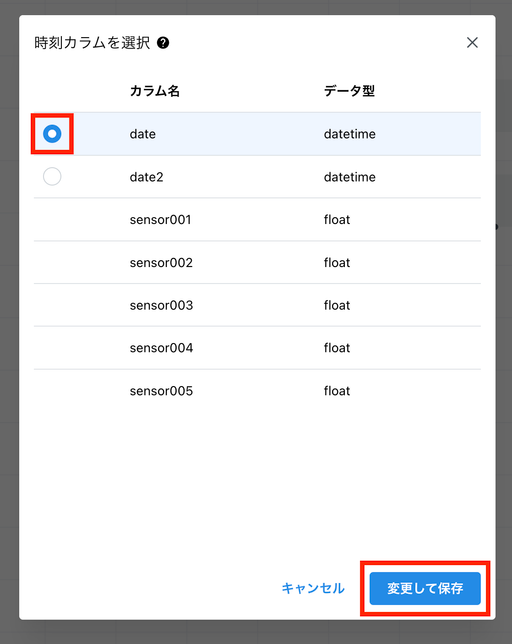Click the データ型 column header

click(349, 91)
